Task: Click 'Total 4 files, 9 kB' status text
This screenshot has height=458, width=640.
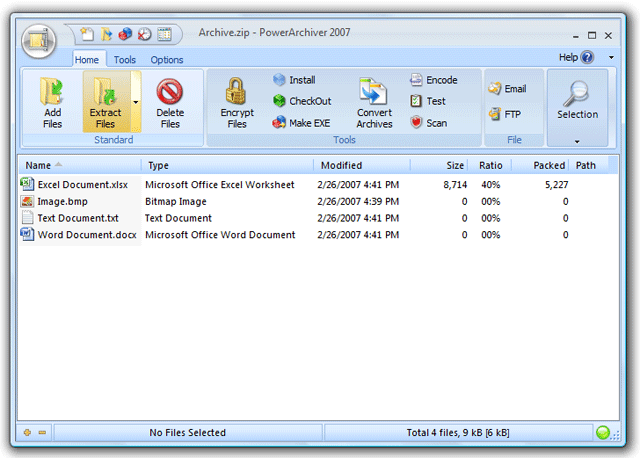Action: tap(458, 433)
